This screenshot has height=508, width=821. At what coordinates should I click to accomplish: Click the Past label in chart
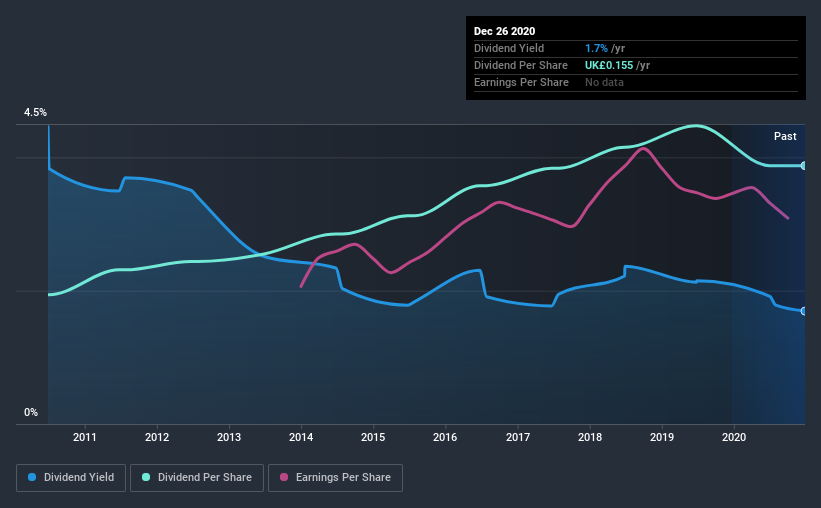coord(785,136)
